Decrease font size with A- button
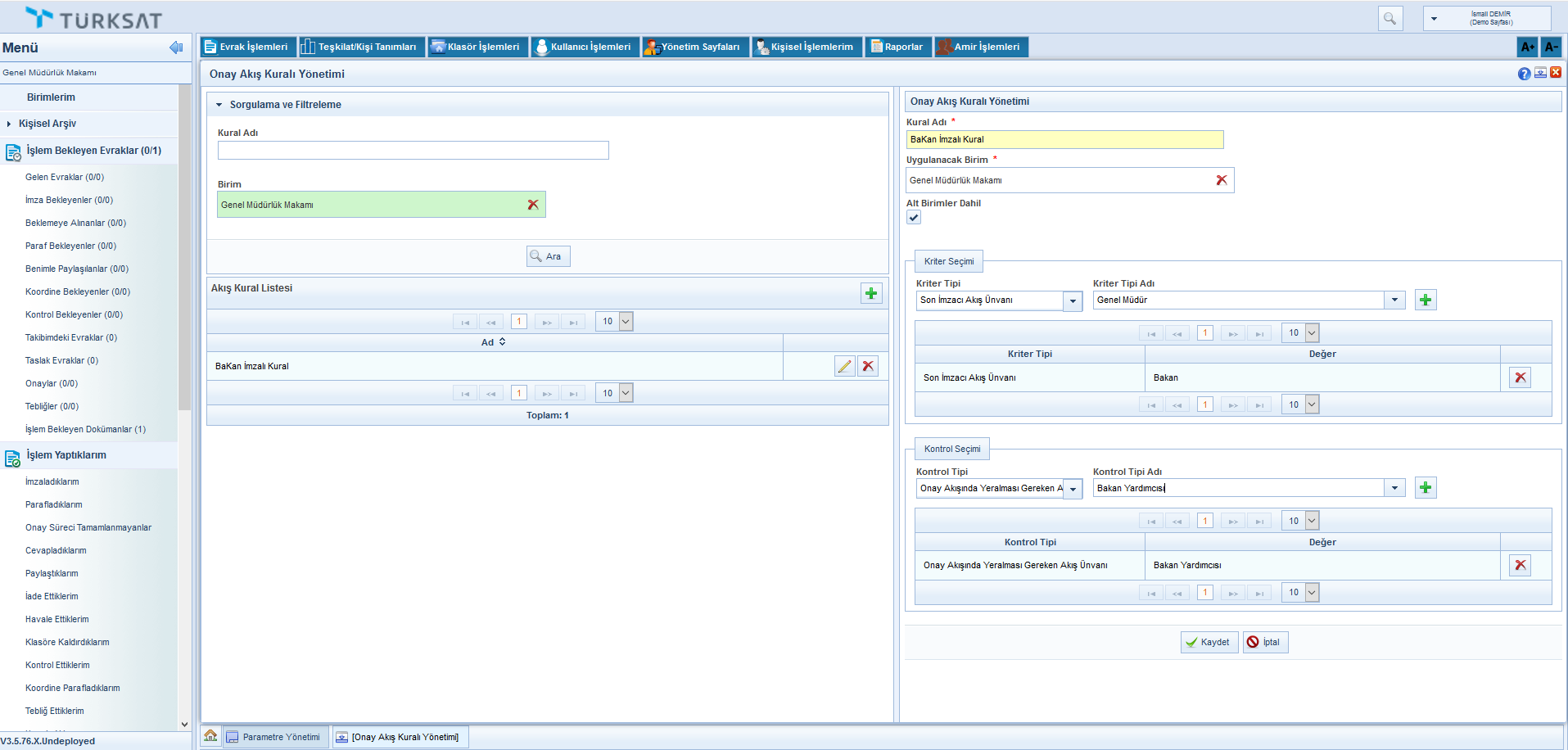The width and height of the screenshot is (1568, 750). pos(1551,47)
